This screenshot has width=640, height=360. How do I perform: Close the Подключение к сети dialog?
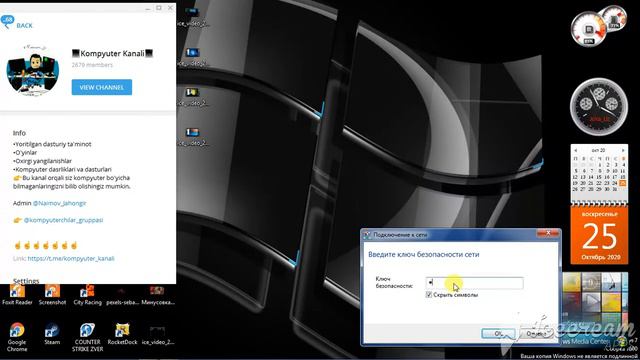tap(548, 233)
